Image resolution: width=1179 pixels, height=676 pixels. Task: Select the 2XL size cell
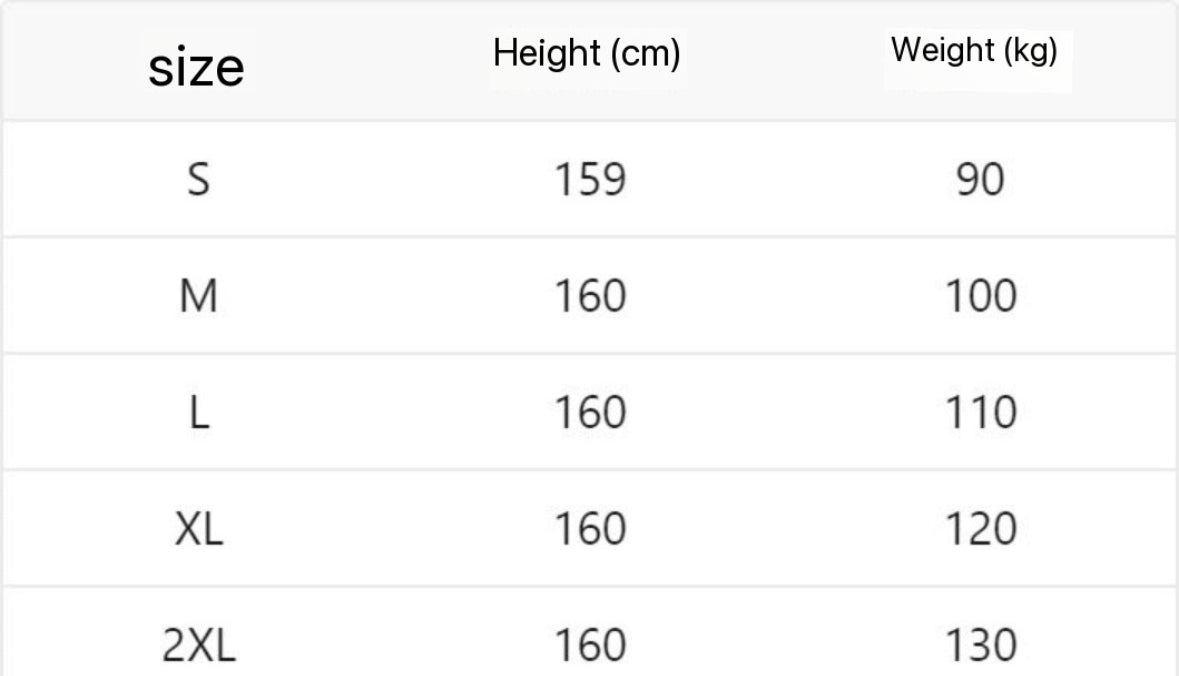coord(199,645)
